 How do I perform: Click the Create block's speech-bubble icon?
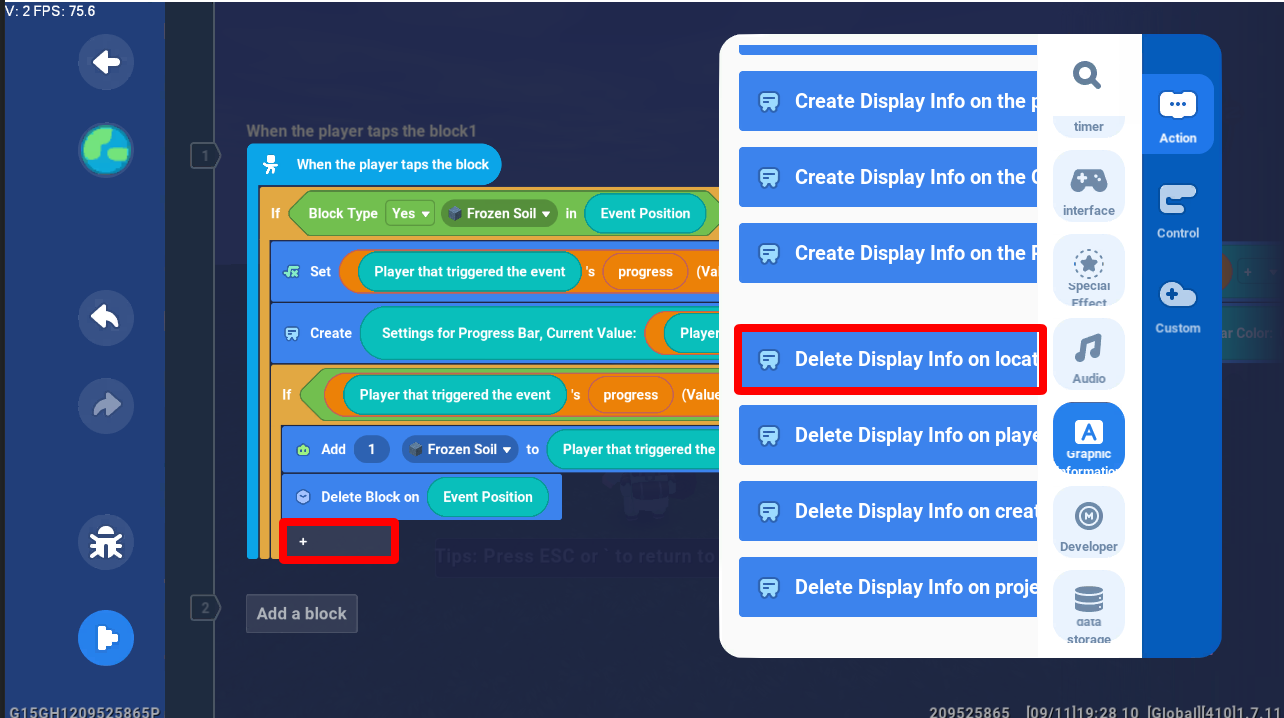(292, 333)
